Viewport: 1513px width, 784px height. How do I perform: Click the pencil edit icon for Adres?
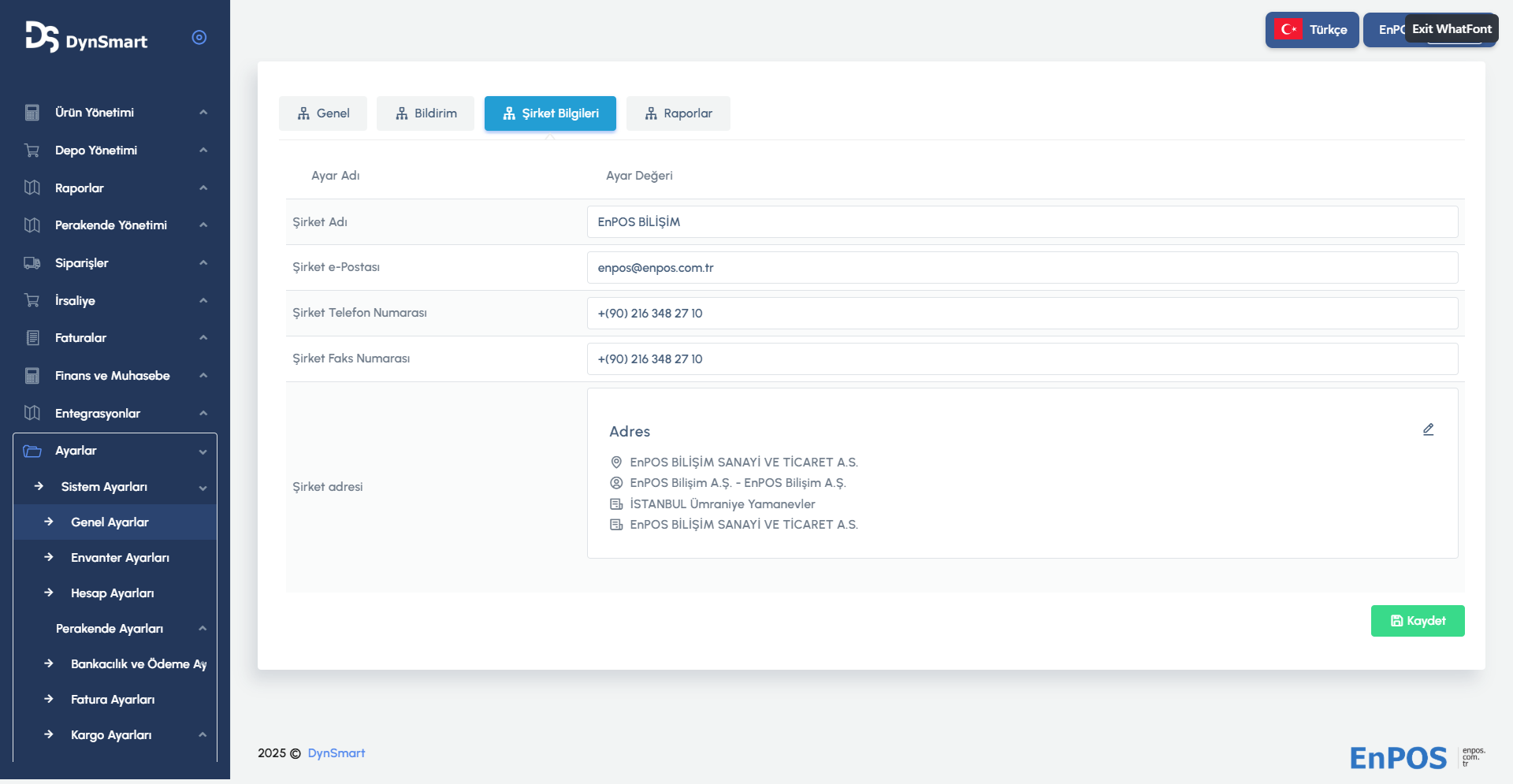(x=1428, y=429)
